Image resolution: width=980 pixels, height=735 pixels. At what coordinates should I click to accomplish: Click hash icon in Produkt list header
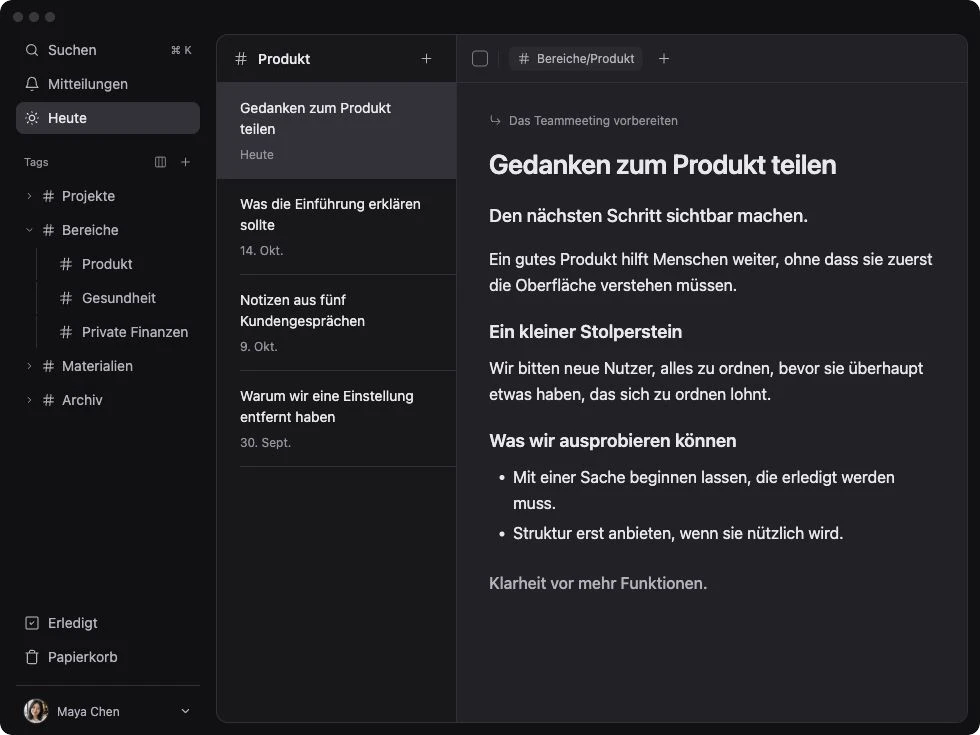pos(241,59)
